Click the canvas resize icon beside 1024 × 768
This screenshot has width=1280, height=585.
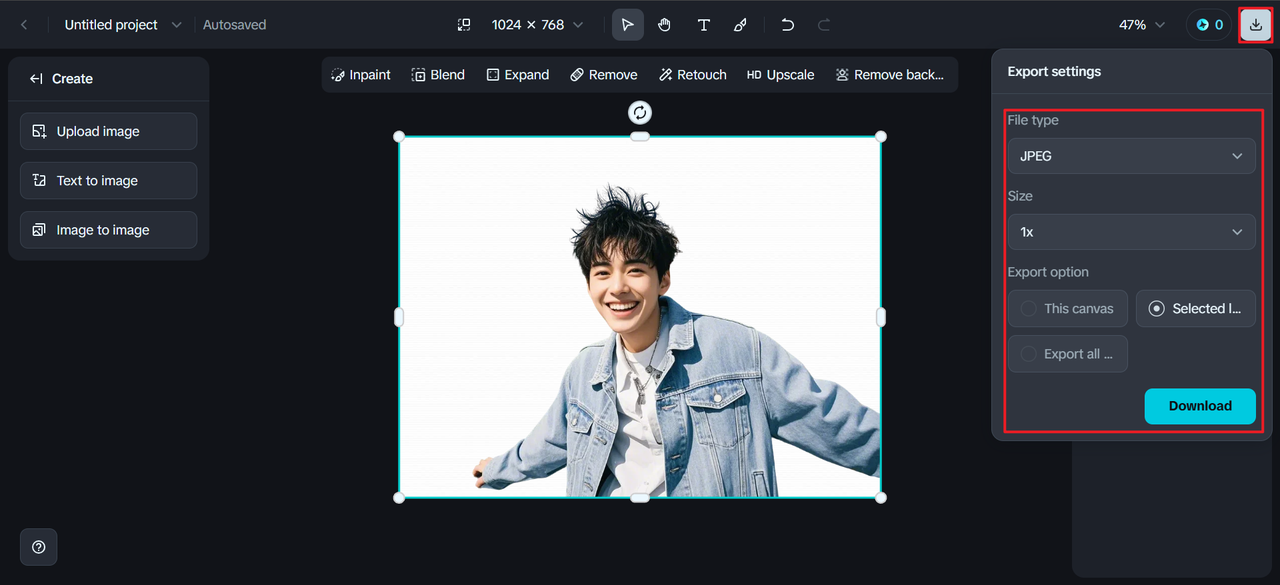tap(464, 25)
